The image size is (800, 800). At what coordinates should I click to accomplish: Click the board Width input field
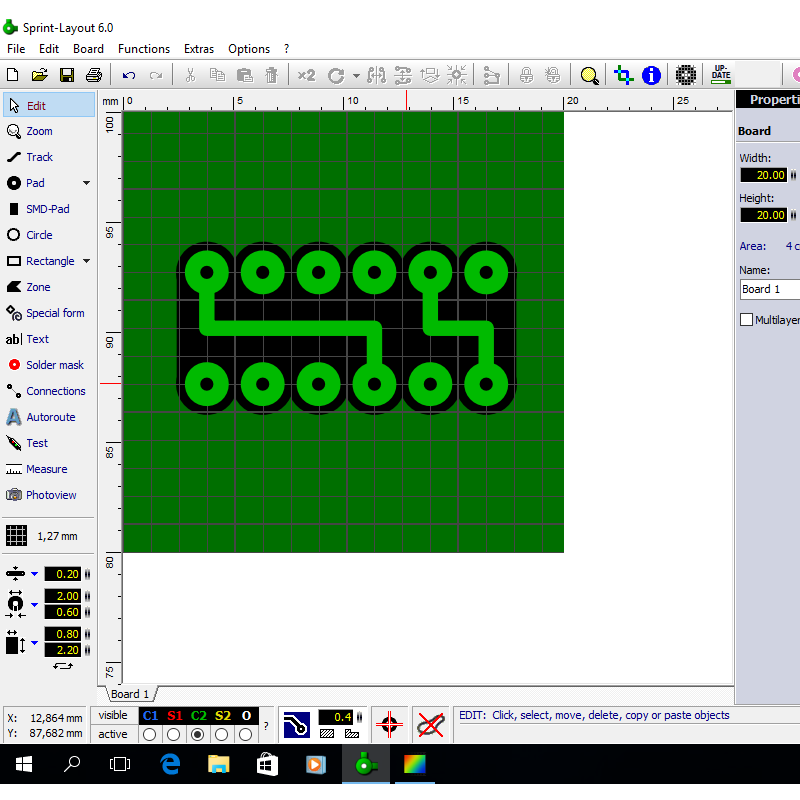763,175
